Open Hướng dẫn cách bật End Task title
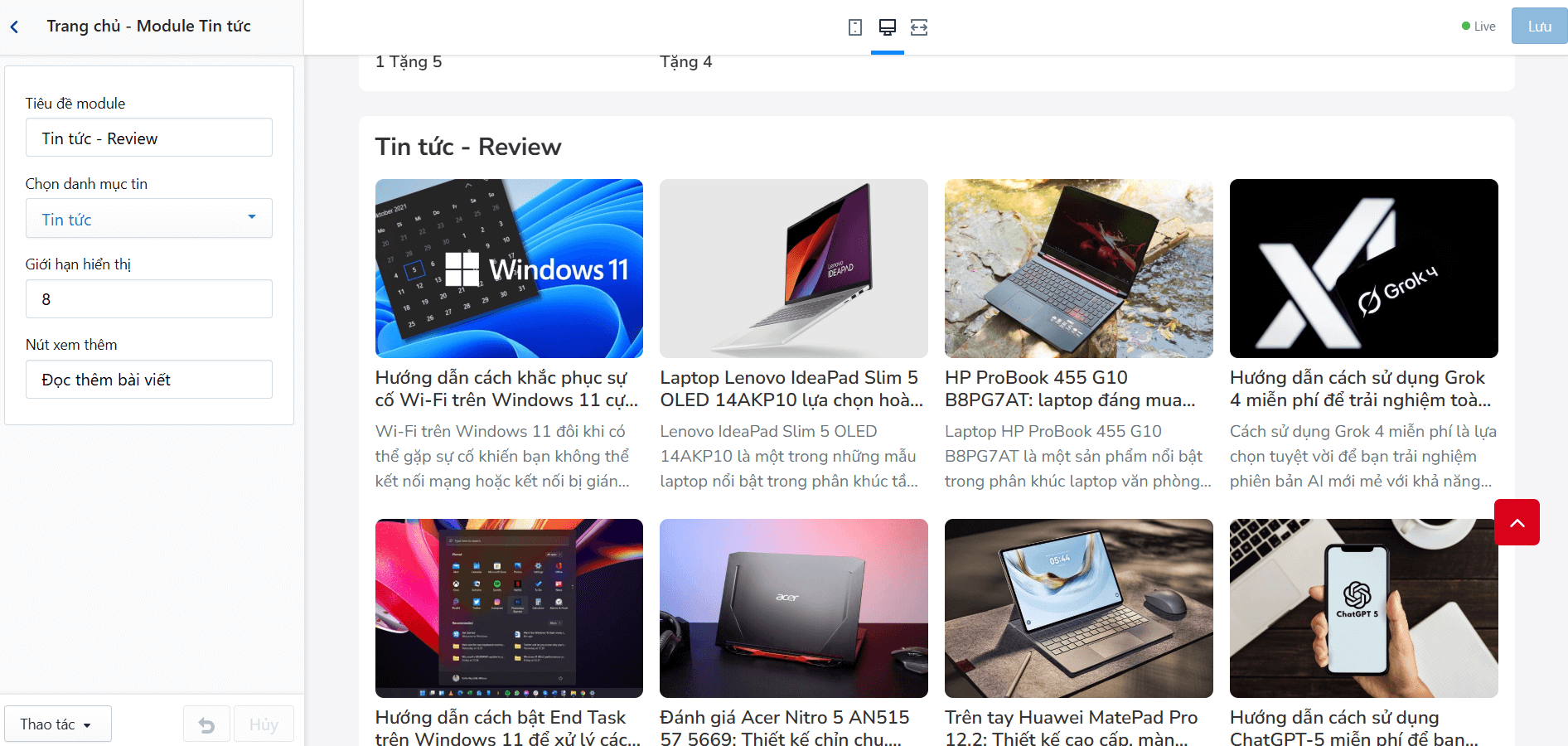1568x746 pixels. tap(508, 727)
